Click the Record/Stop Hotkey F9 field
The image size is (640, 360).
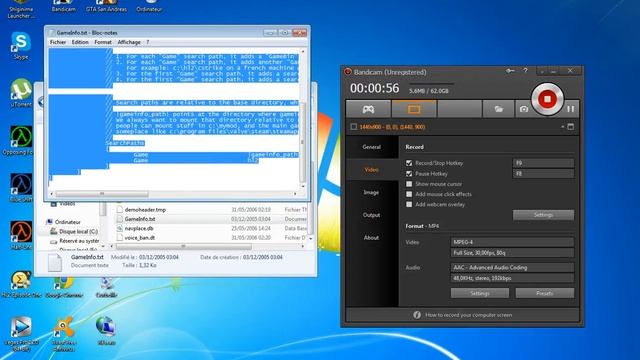pyautogui.click(x=543, y=163)
